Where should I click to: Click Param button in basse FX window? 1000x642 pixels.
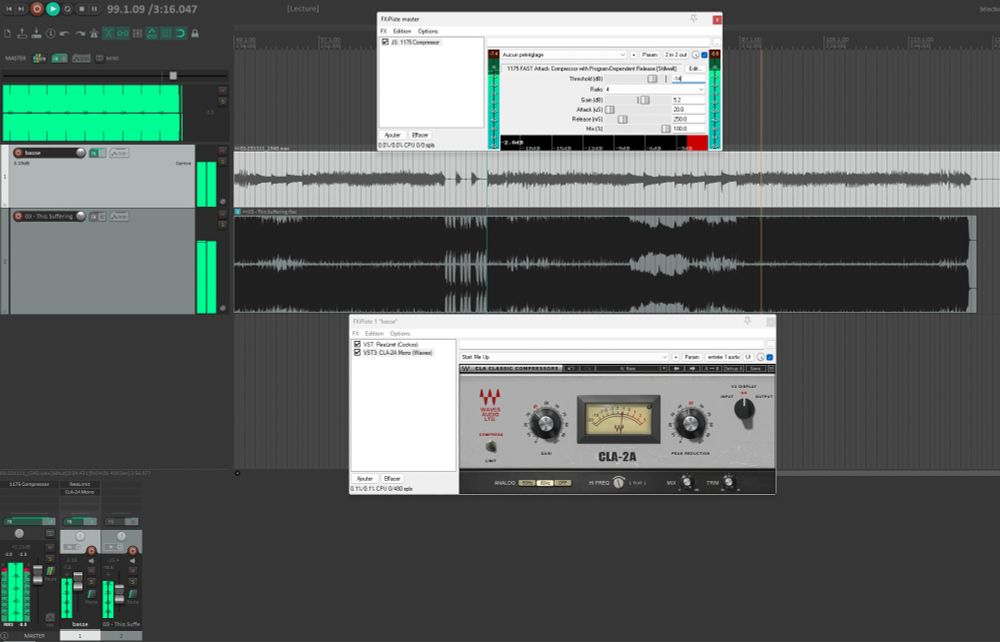click(692, 357)
